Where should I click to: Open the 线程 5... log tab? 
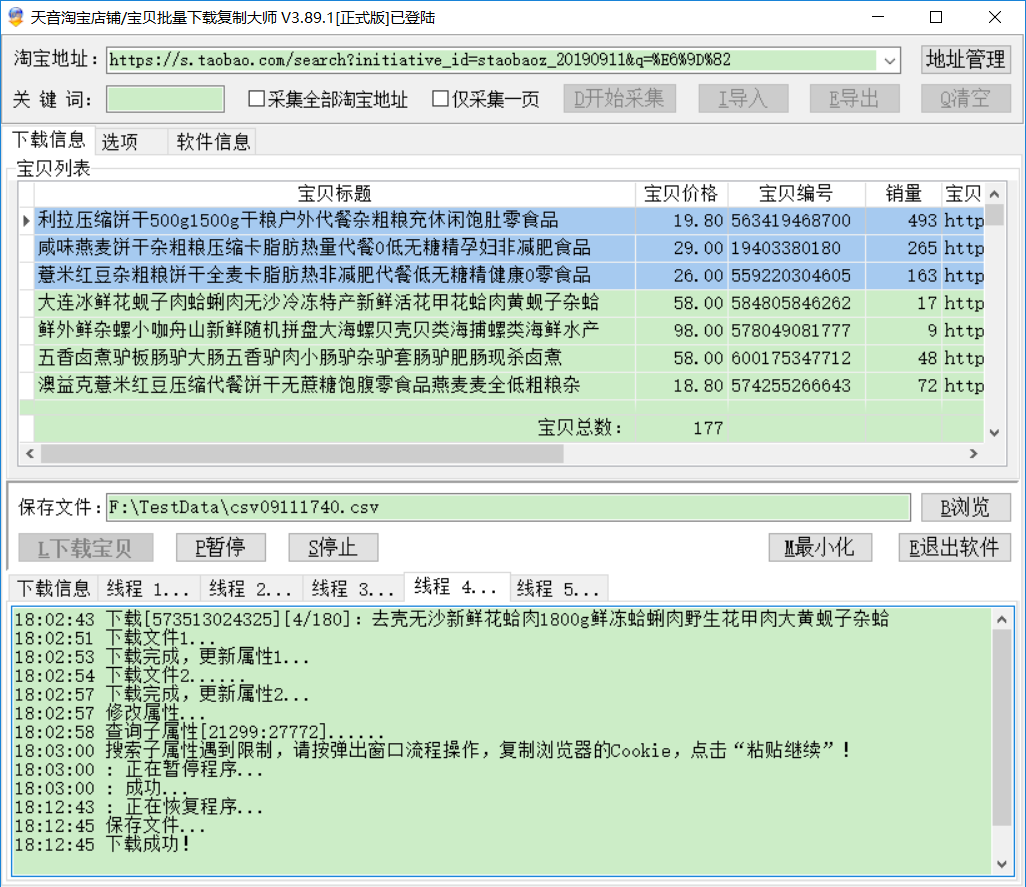coord(558,588)
